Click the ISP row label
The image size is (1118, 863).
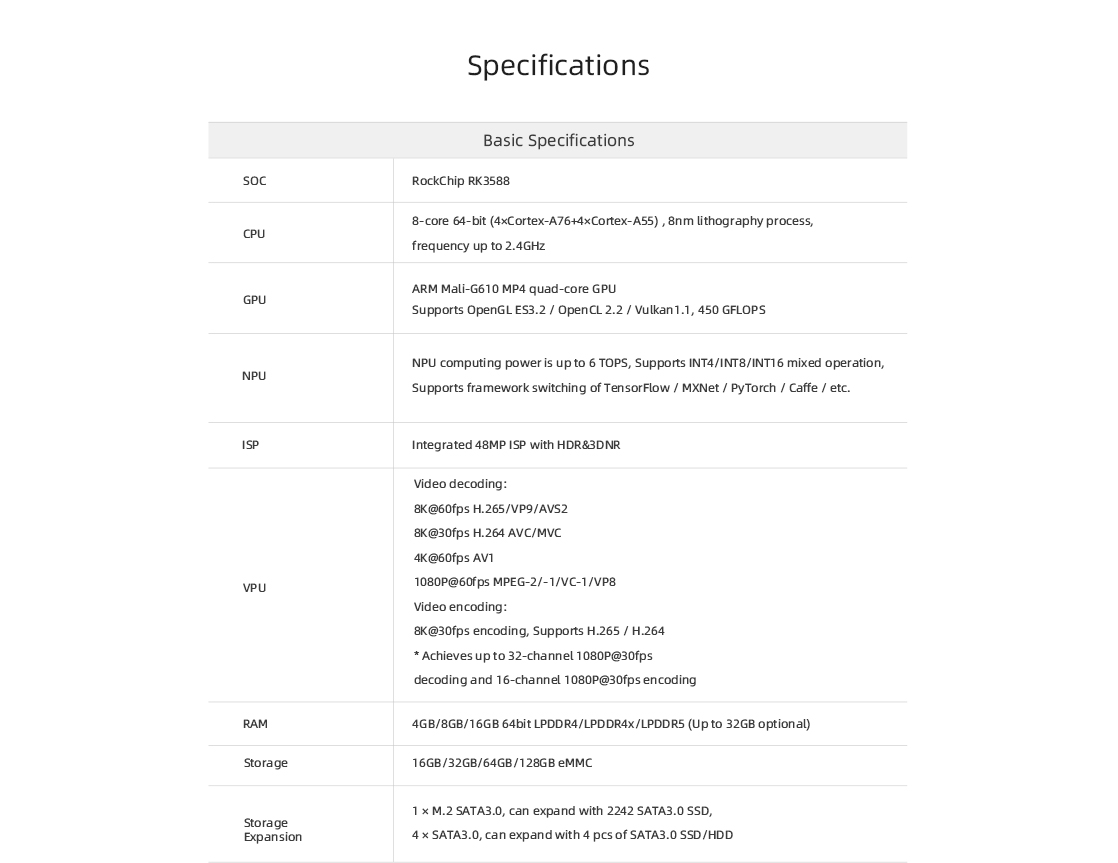pyautogui.click(x=250, y=445)
